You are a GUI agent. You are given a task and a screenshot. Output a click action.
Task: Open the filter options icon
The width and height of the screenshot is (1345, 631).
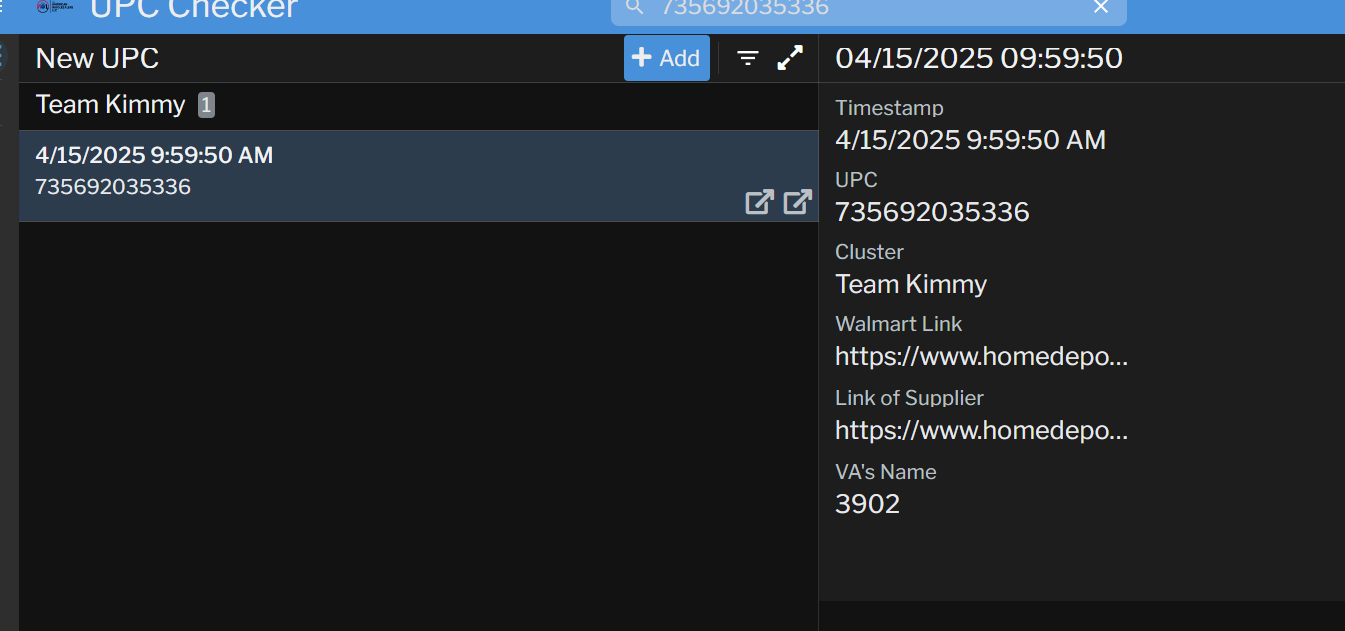(x=748, y=58)
